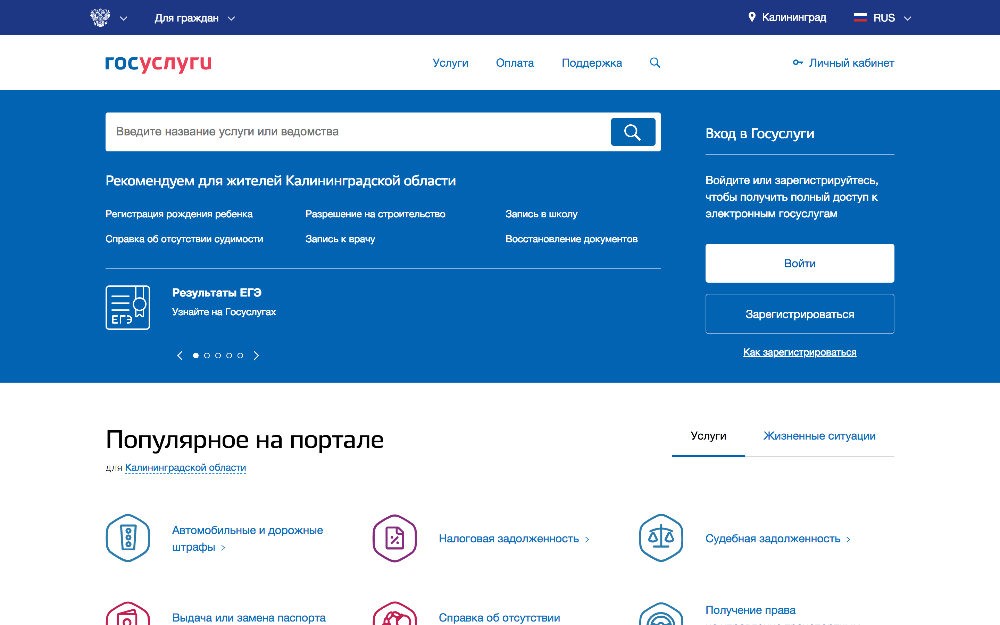Change the region from Калининград
This screenshot has height=625, width=1000.
point(794,17)
